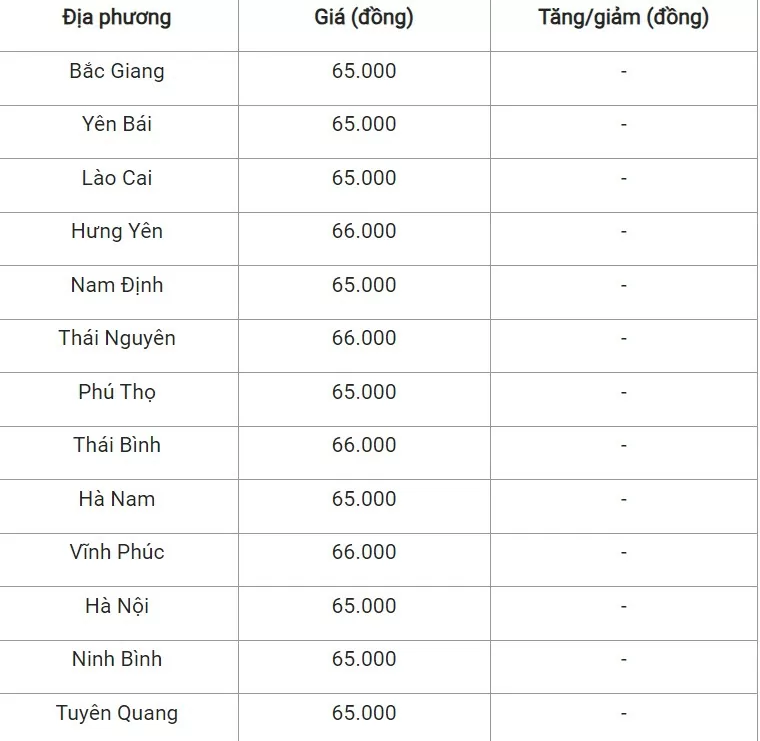Screen dimensions: 760x741
Task: Click the Thái Nguyên row label
Action: [x=117, y=338]
